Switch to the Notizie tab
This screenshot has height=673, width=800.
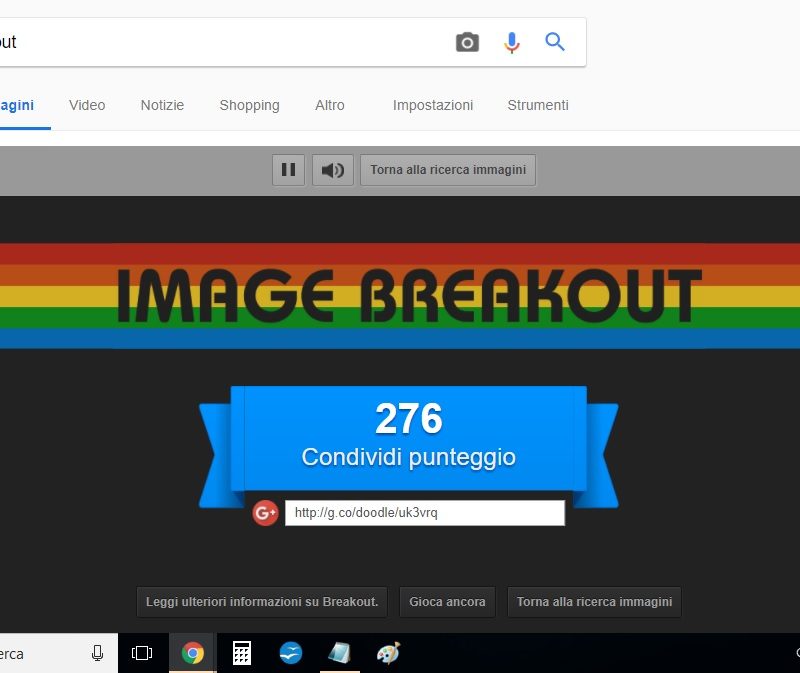(162, 105)
